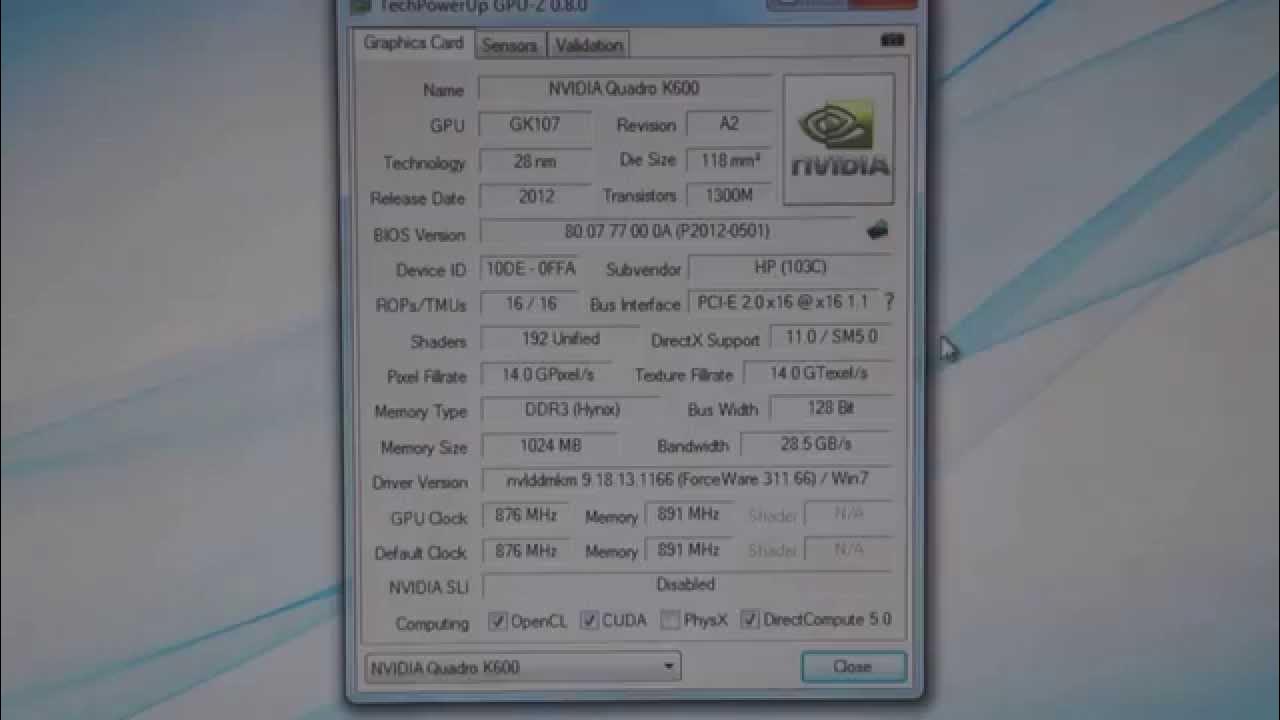1280x720 pixels.
Task: Click the Bandwidth field 28.5 GB/s
Action: tap(816, 443)
